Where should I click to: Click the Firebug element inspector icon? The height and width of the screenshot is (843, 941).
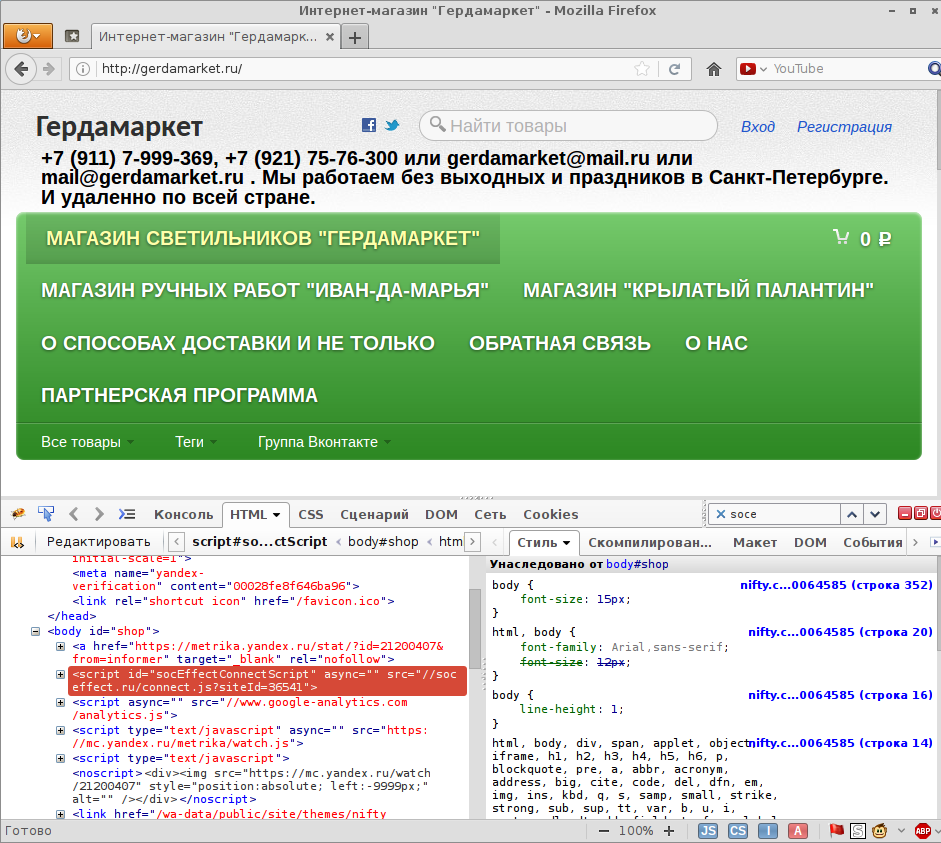click(46, 514)
